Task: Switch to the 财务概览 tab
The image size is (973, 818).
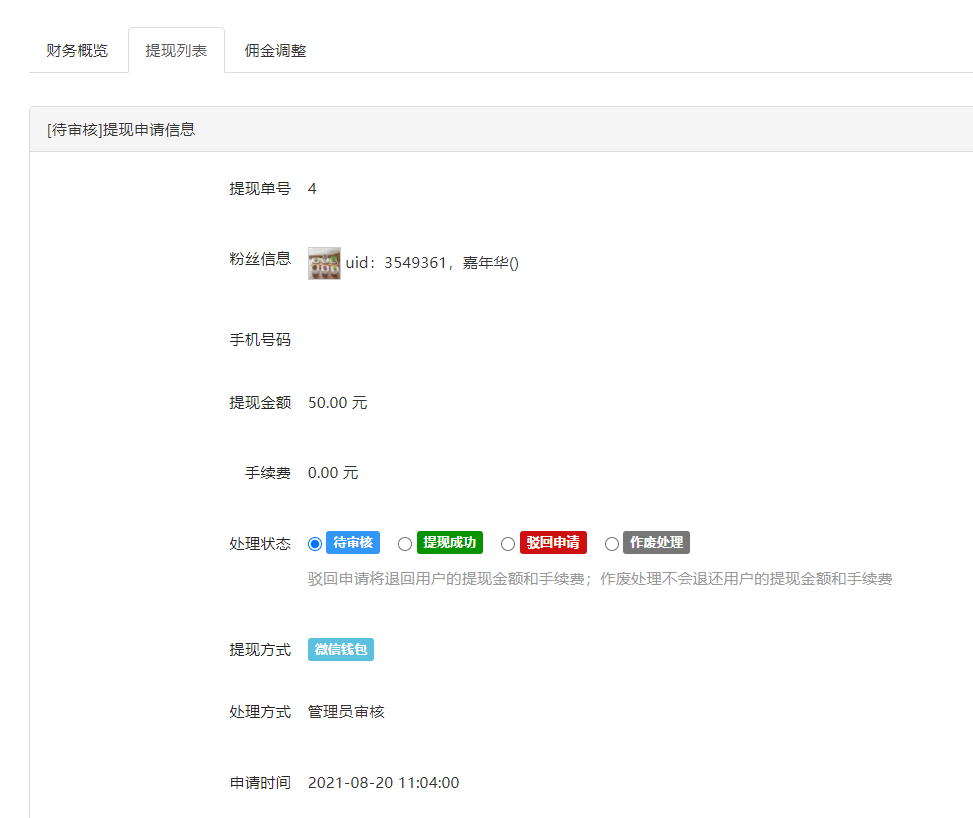Action: tap(77, 50)
